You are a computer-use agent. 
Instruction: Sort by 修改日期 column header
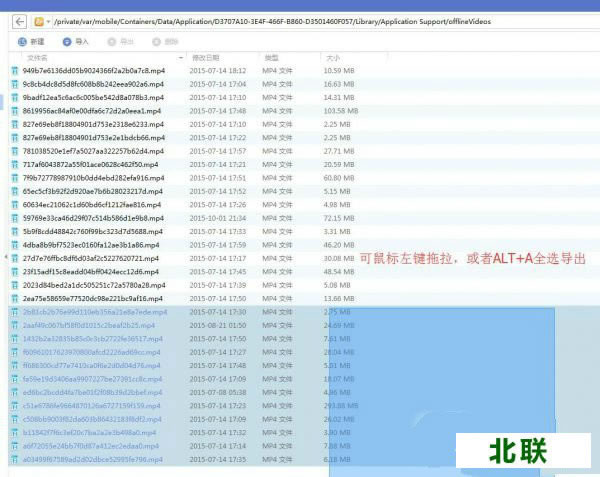pos(206,58)
